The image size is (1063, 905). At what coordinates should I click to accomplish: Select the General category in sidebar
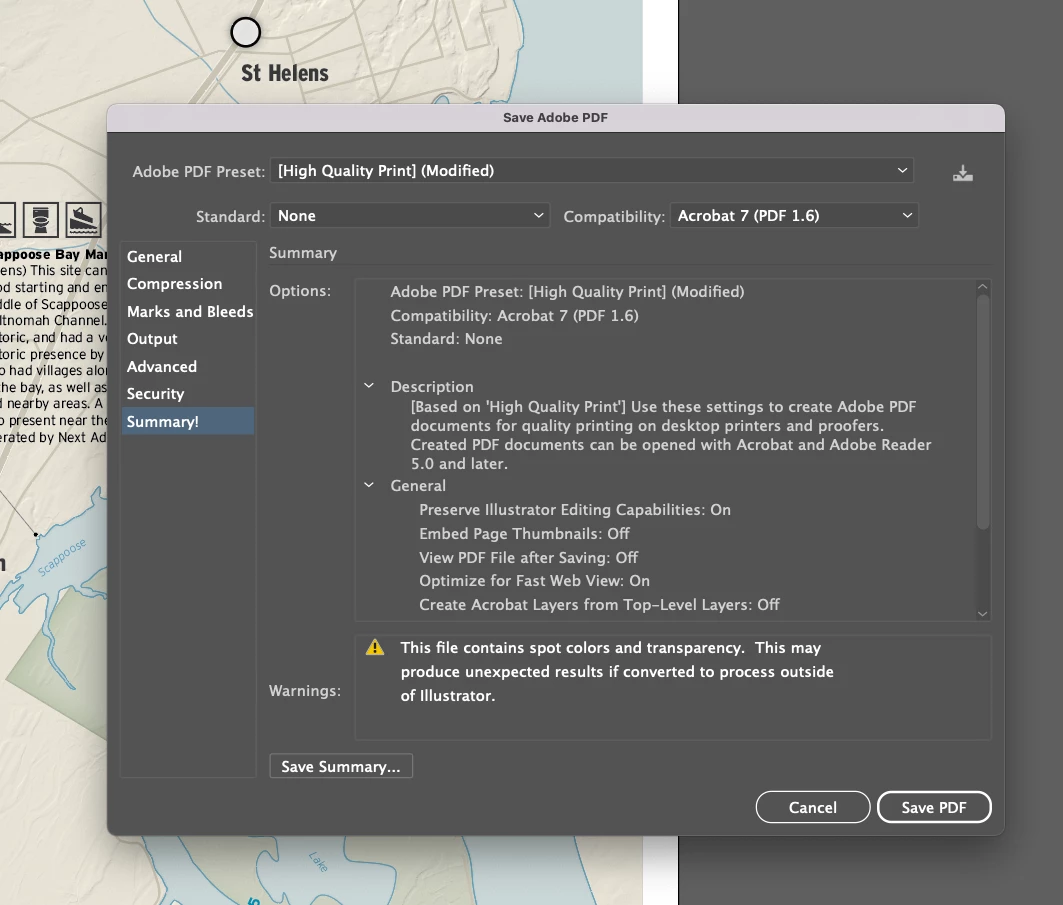coord(188,256)
